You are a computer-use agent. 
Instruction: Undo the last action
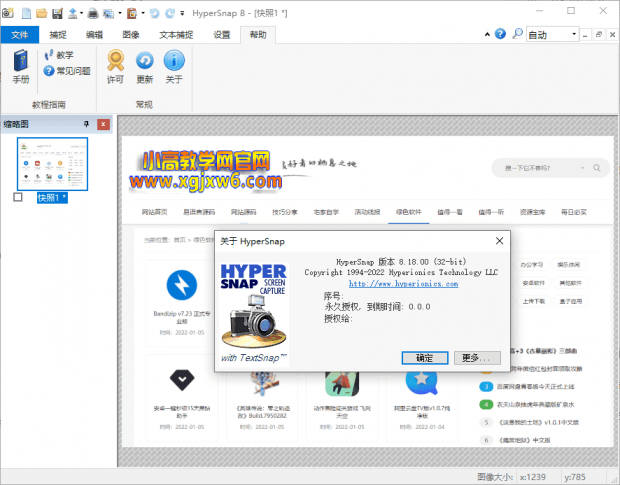(155, 13)
